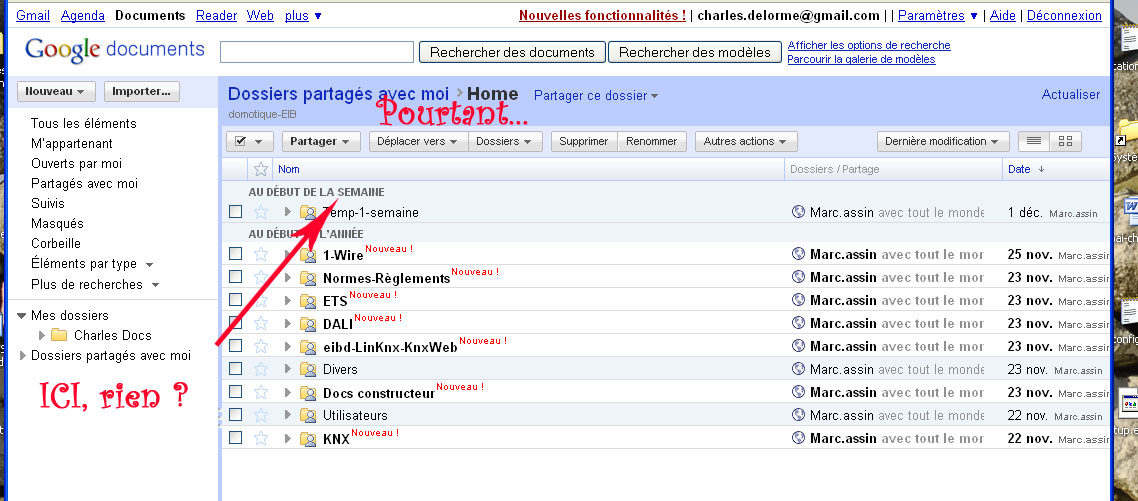Tick the checkbox for Temp-1-semaine
Image resolution: width=1138 pixels, height=501 pixels.
click(235, 212)
